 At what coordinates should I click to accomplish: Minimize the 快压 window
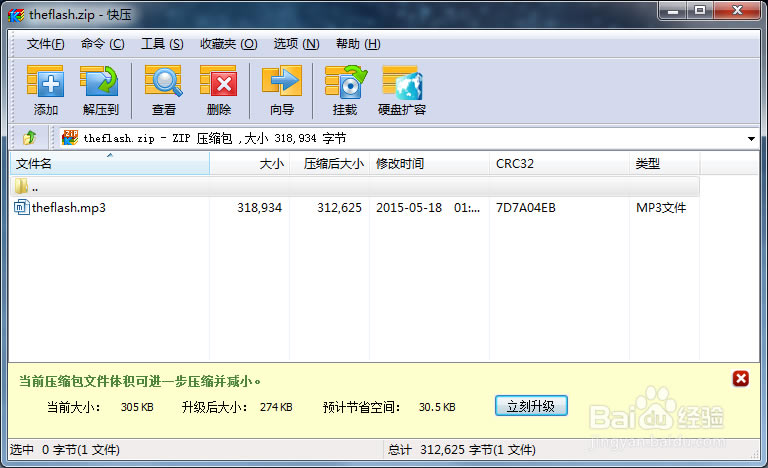[673, 11]
